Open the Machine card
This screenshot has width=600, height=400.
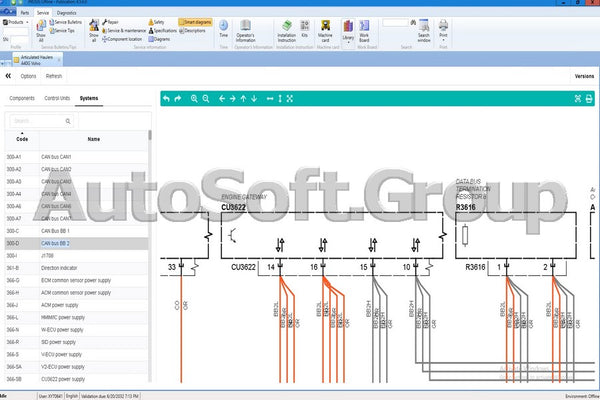pos(325,31)
